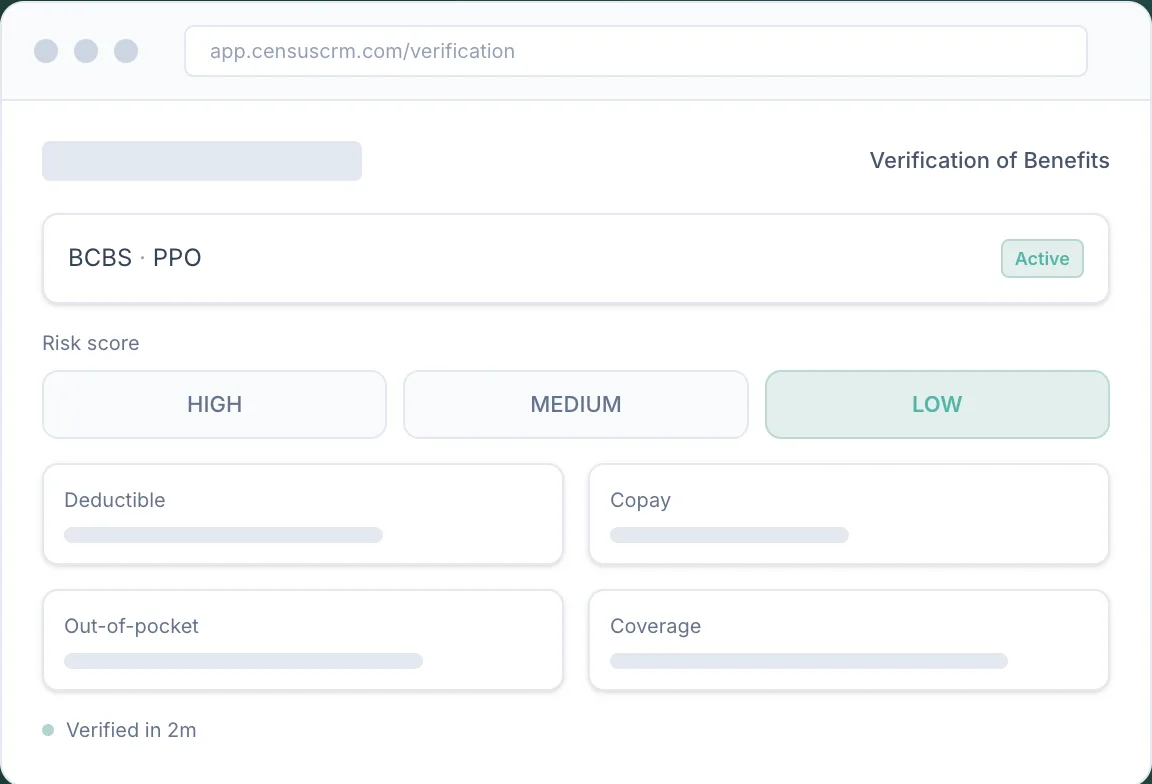Click the grey title placeholder block

pos(202,161)
